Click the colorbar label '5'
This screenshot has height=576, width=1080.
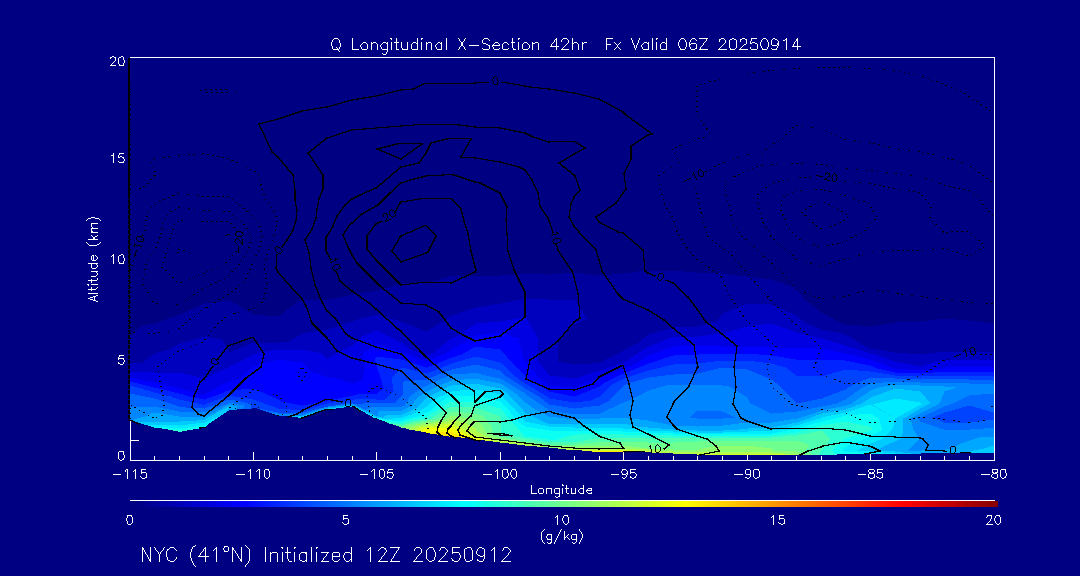click(345, 520)
